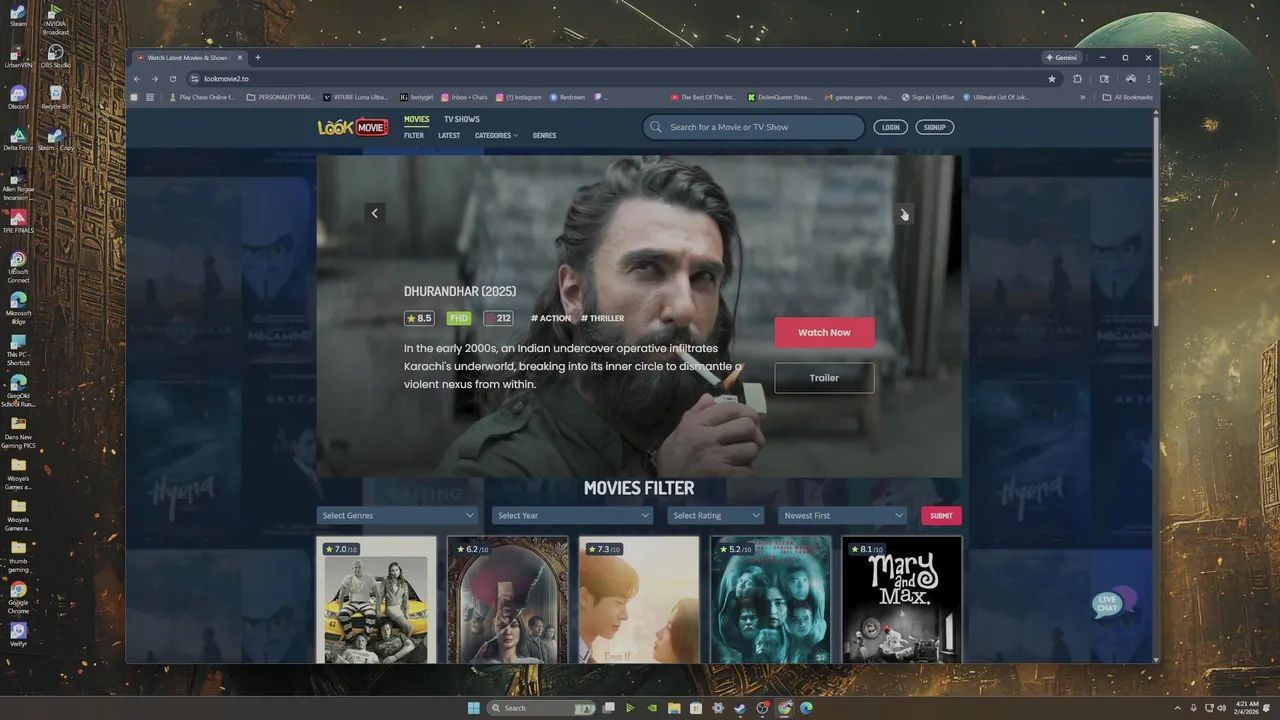This screenshot has height=720, width=1280.
Task: Bookmark this page with the star icon
Action: pos(1051,79)
